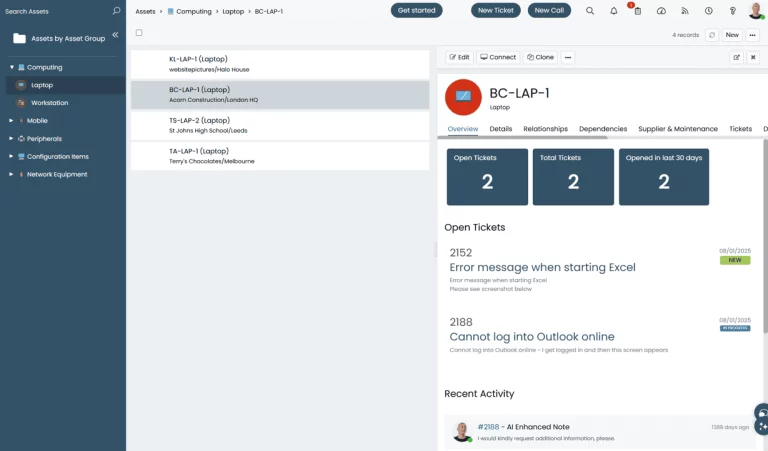The height and width of the screenshot is (451, 768).
Task: Refresh the asset records list
Action: coord(711,35)
